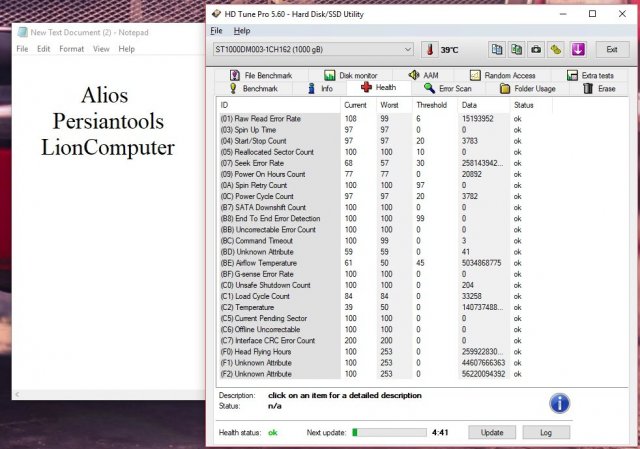Open the Disk monitor tab
This screenshot has height=449, width=640.
pyautogui.click(x=351, y=75)
